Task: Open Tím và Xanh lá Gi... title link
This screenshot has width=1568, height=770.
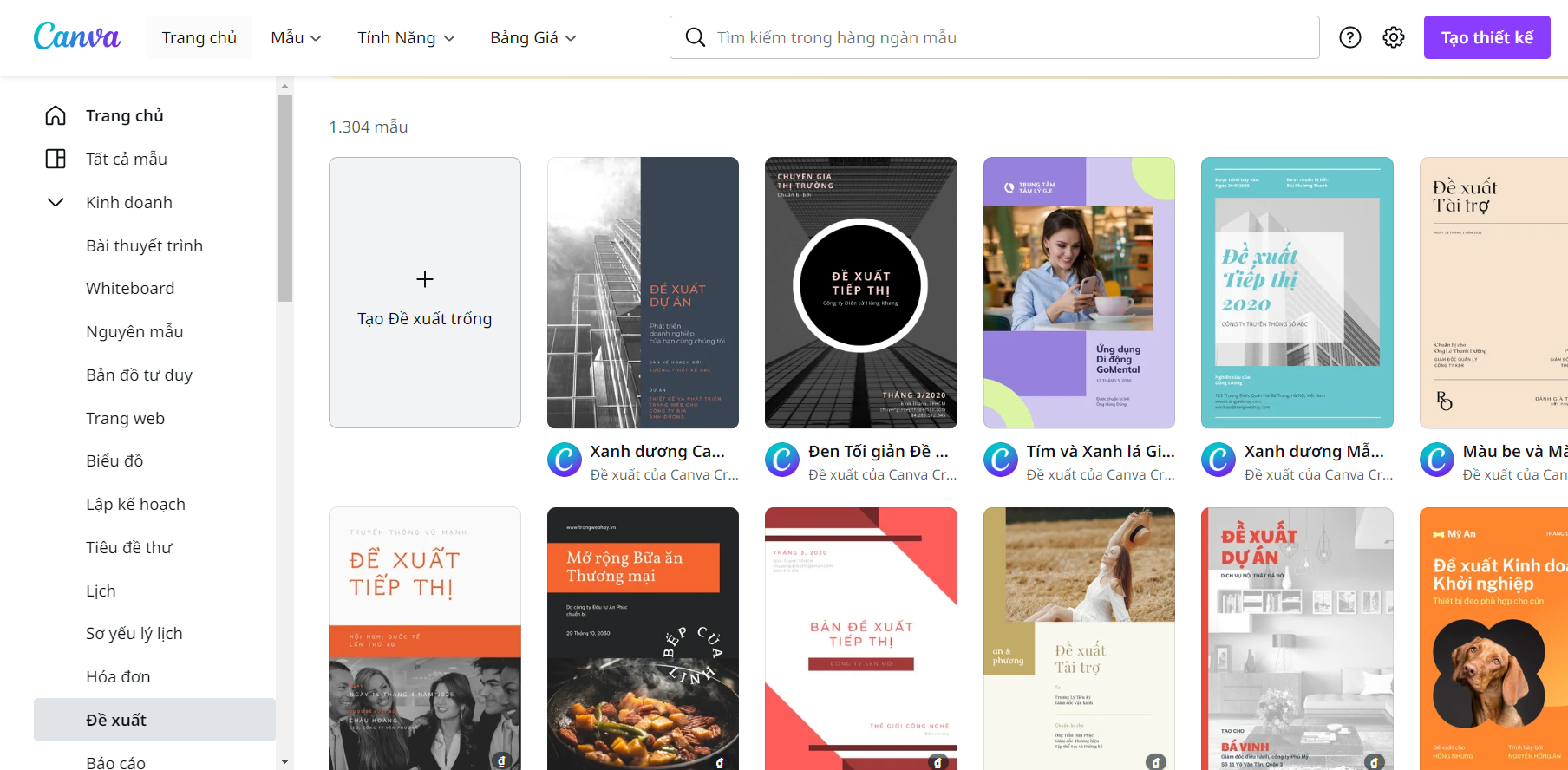Action: pos(1101,451)
